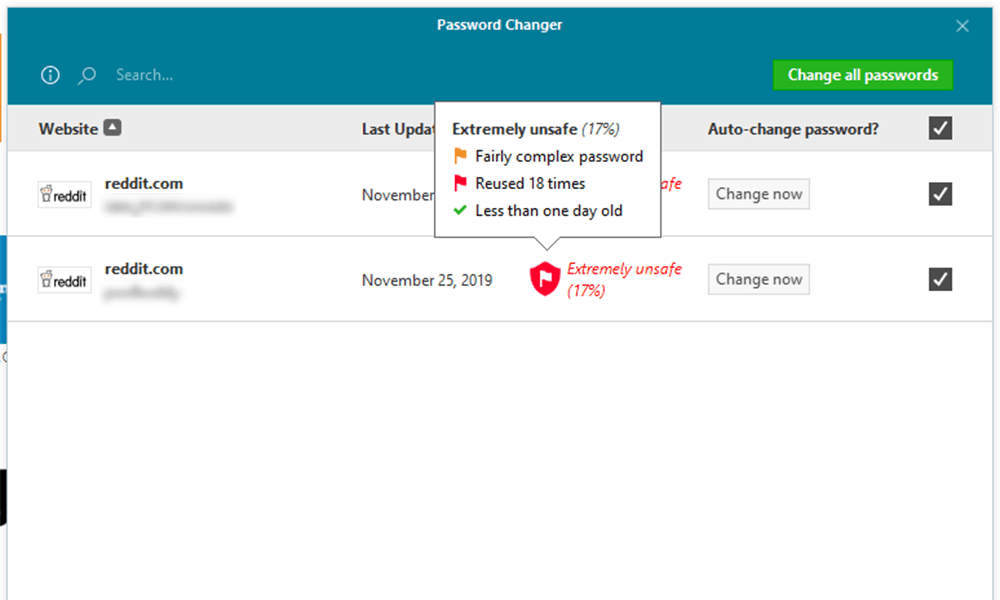Click second row reddit logo
The image size is (1000, 600).
pyautogui.click(x=64, y=280)
